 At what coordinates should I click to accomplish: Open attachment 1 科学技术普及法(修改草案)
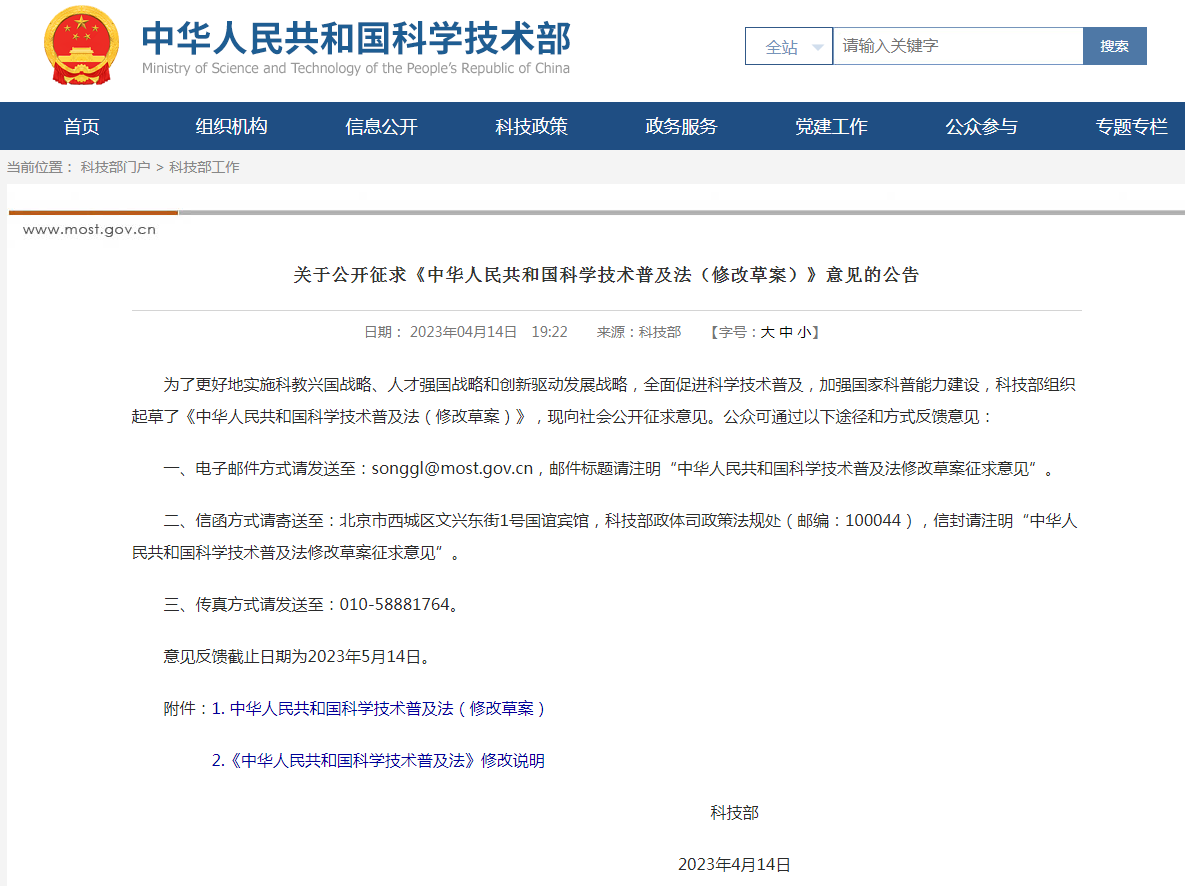pos(379,709)
